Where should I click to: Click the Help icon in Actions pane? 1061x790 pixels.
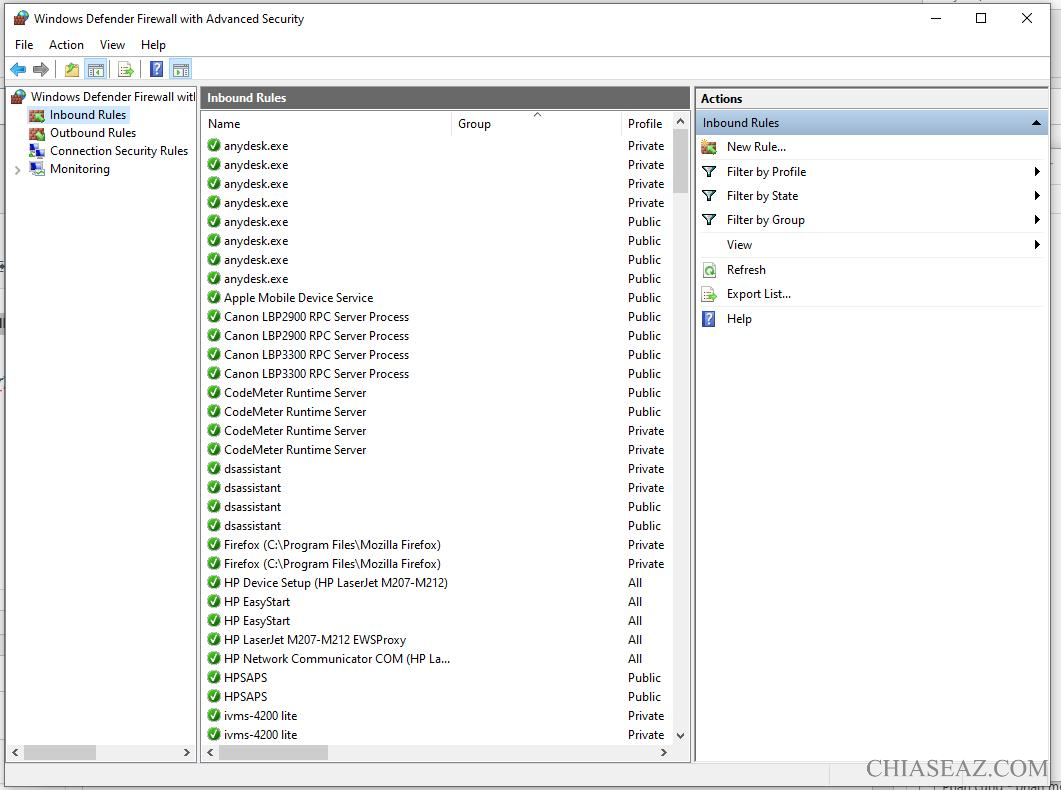708,319
